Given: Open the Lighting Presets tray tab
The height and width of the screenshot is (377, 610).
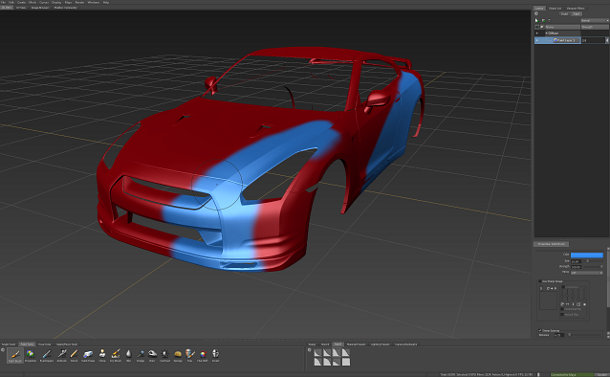Looking at the screenshot, I should pos(380,344).
